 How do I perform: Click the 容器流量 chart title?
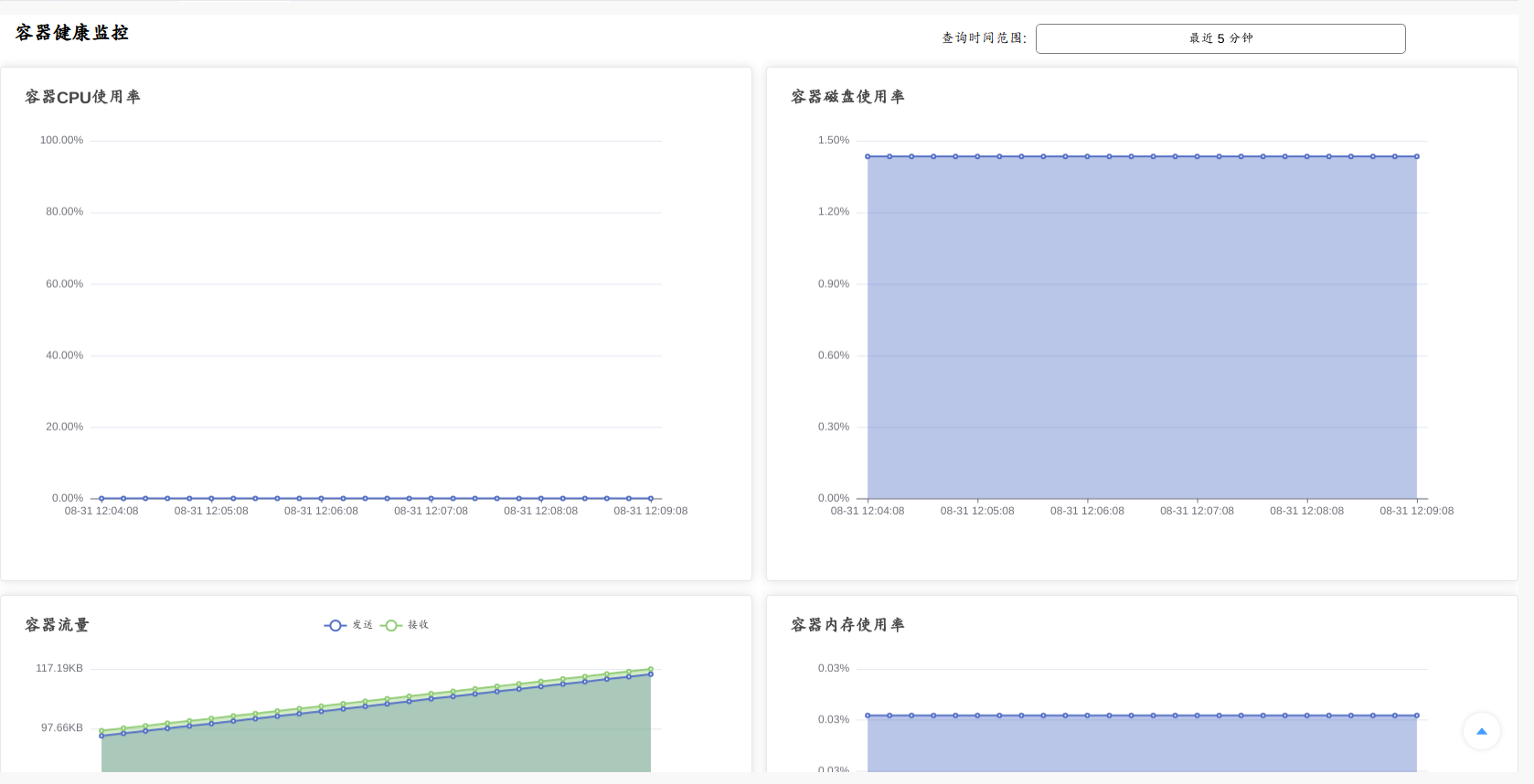pyautogui.click(x=57, y=625)
